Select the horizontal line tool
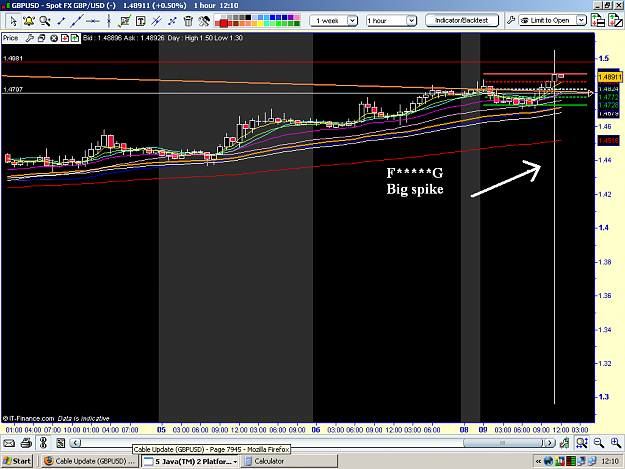The width and height of the screenshot is (625, 469). pos(93,21)
